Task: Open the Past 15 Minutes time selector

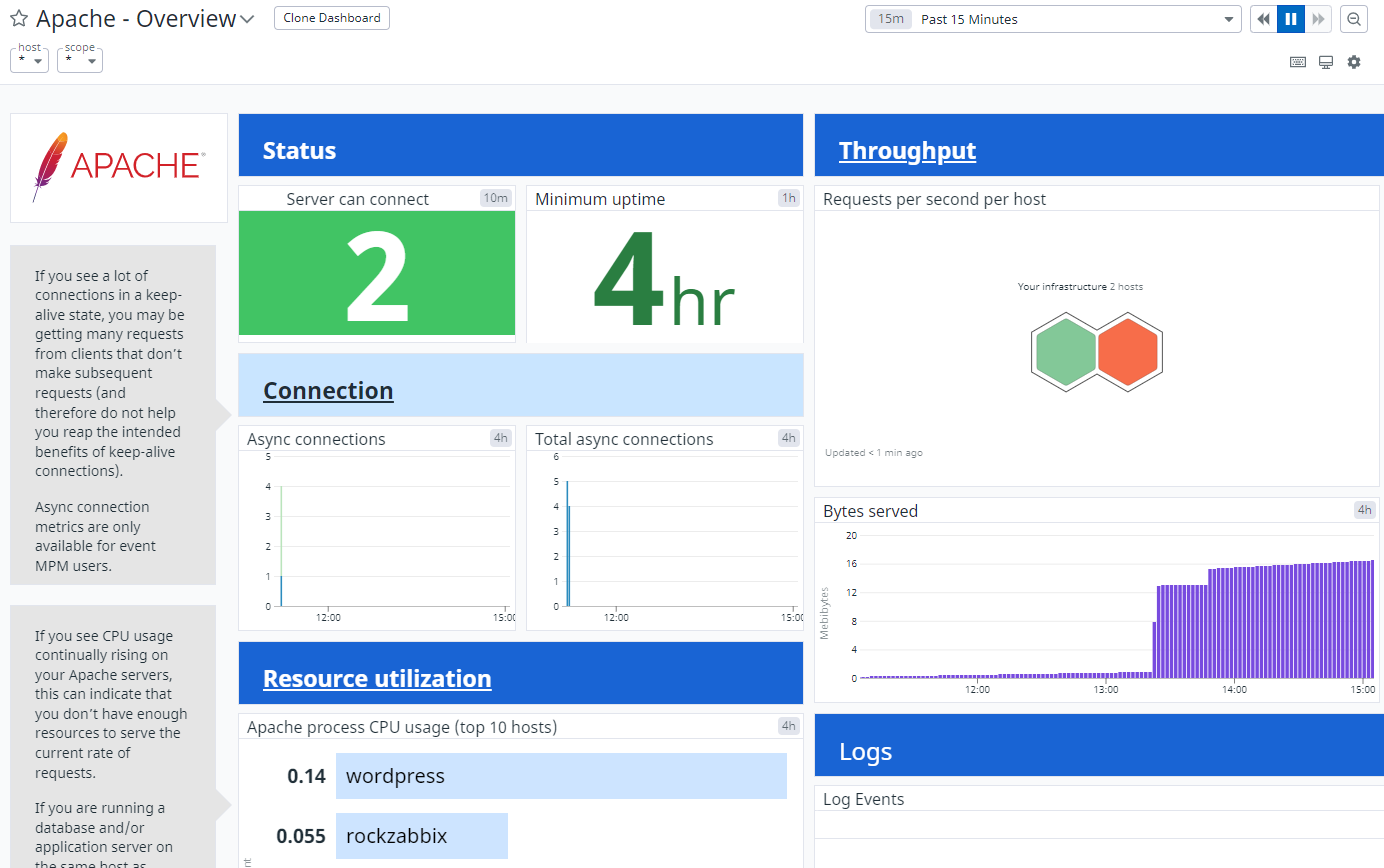Action: [1053, 19]
